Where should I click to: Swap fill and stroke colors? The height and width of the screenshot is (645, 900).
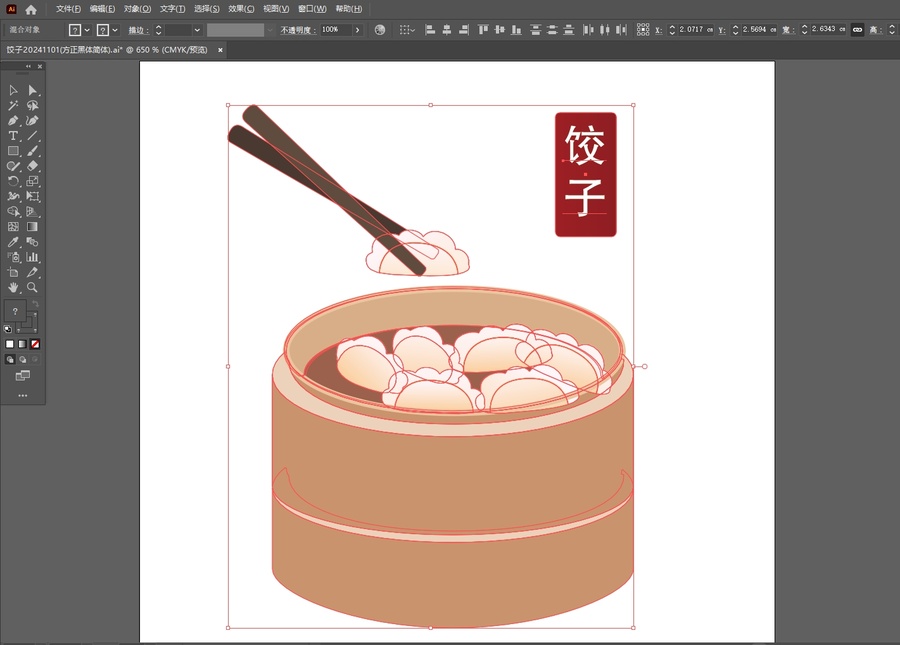coord(35,304)
